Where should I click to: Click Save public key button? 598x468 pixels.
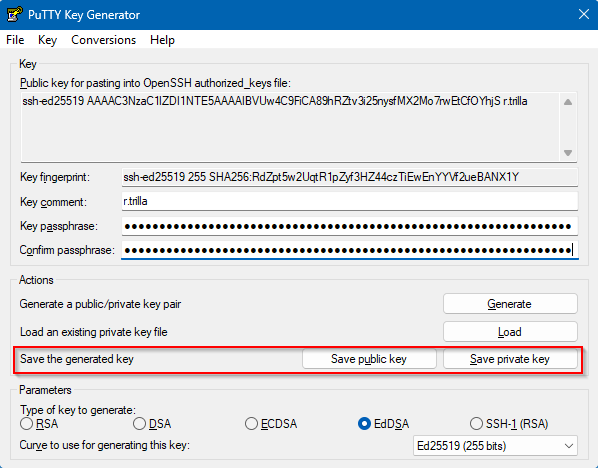(369, 359)
